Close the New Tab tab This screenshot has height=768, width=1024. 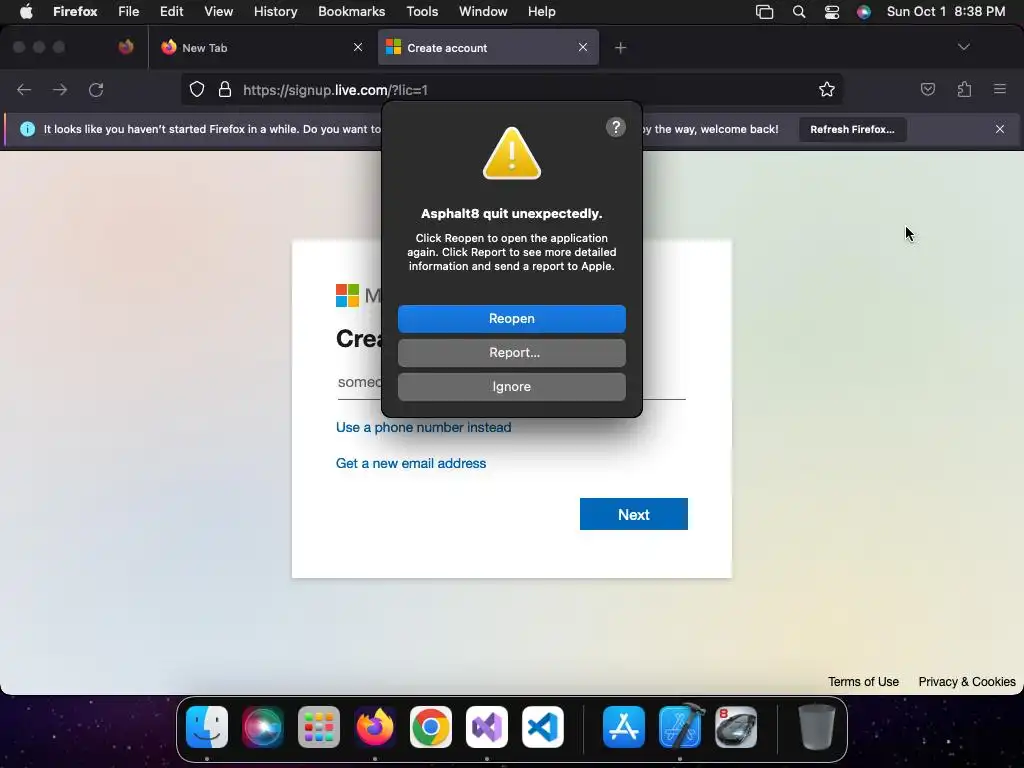358,47
